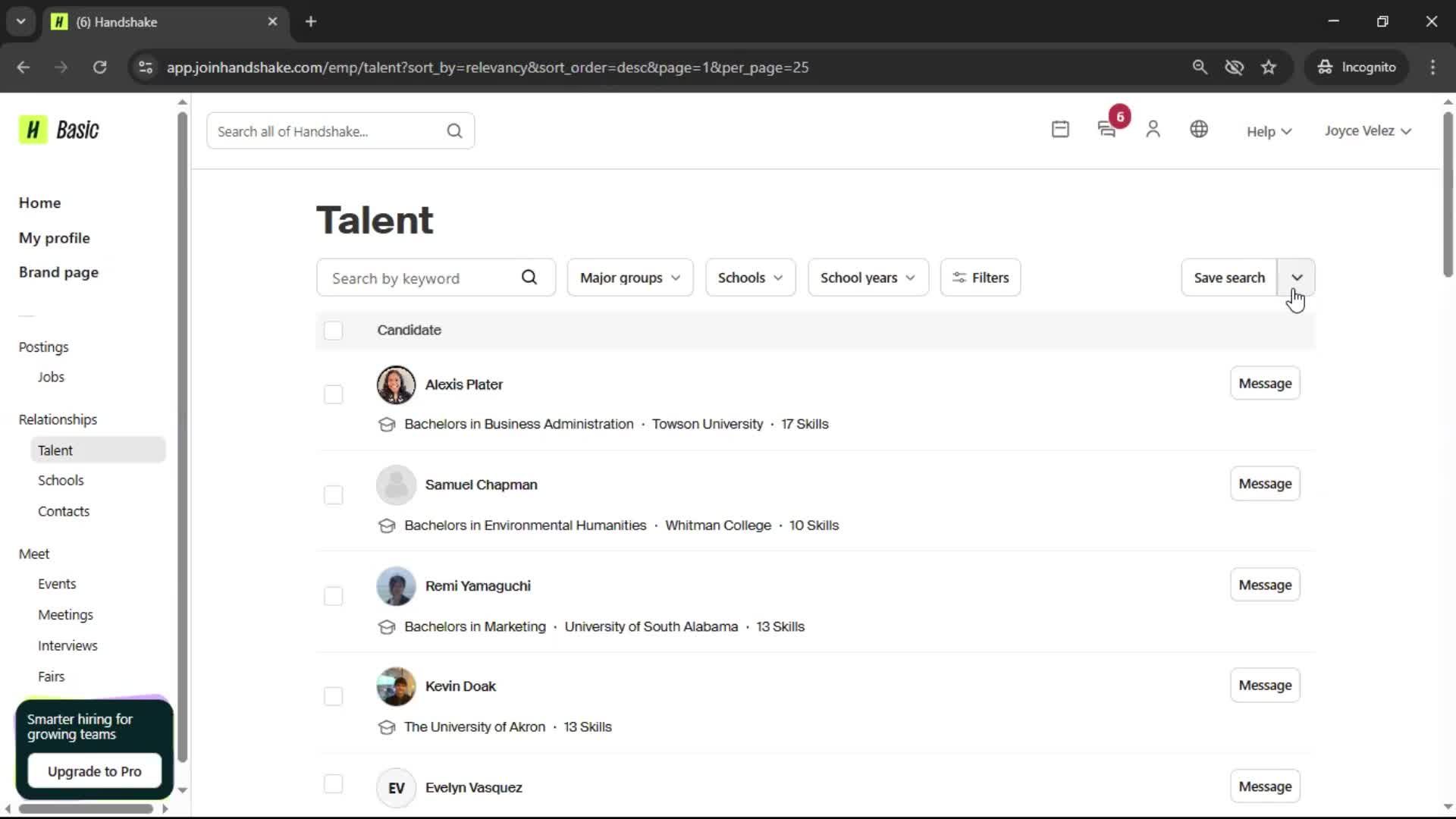This screenshot has width=1456, height=819.
Task: Expand the School years filter
Action: pyautogui.click(x=868, y=278)
